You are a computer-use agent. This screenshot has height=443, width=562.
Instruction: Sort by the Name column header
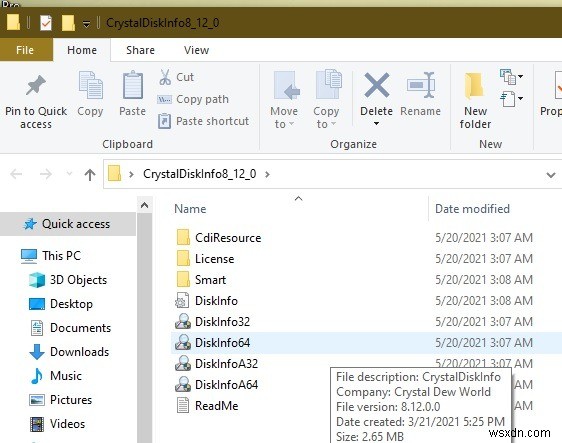coord(190,209)
